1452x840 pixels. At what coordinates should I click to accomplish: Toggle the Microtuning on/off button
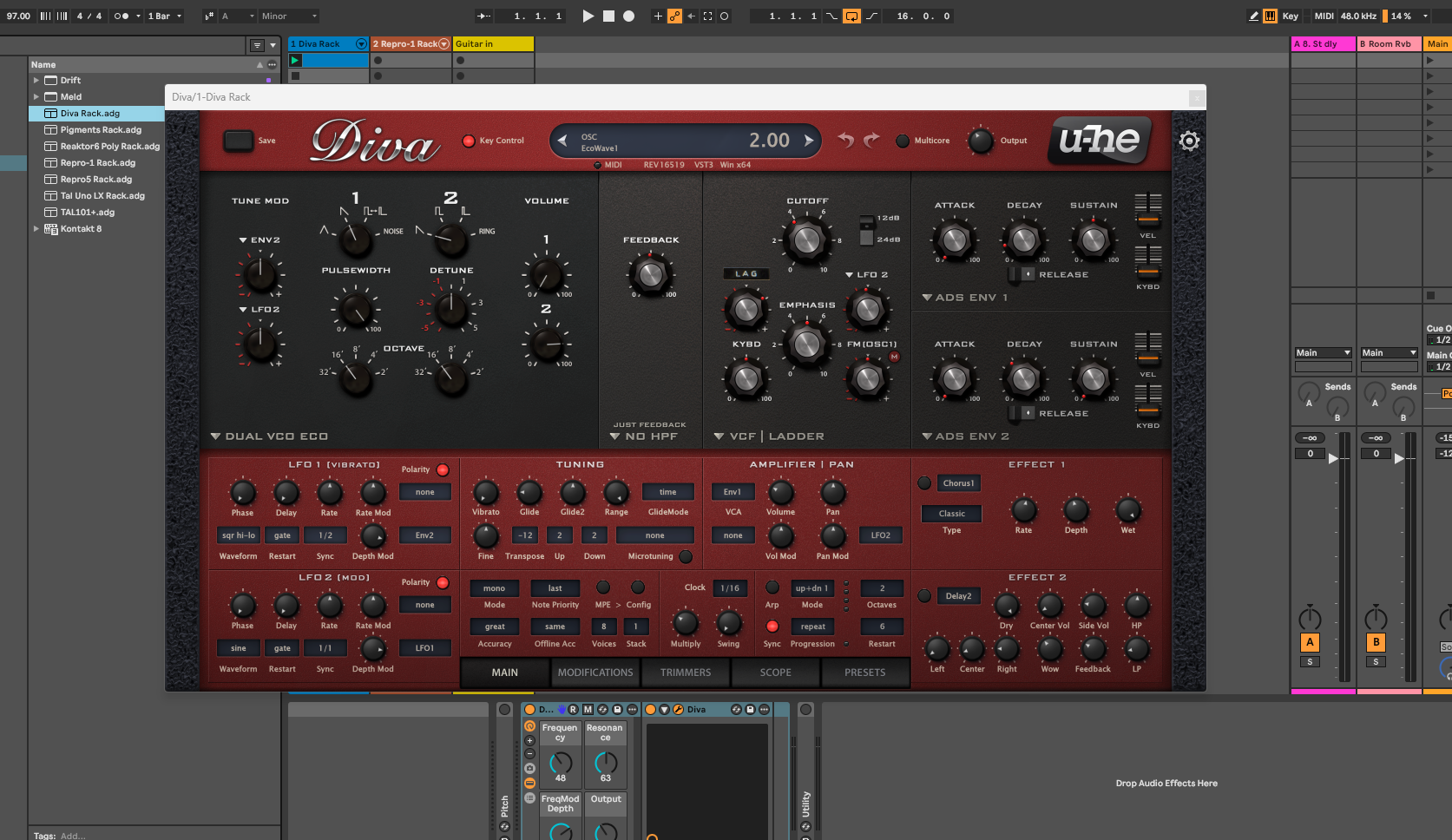(x=686, y=556)
